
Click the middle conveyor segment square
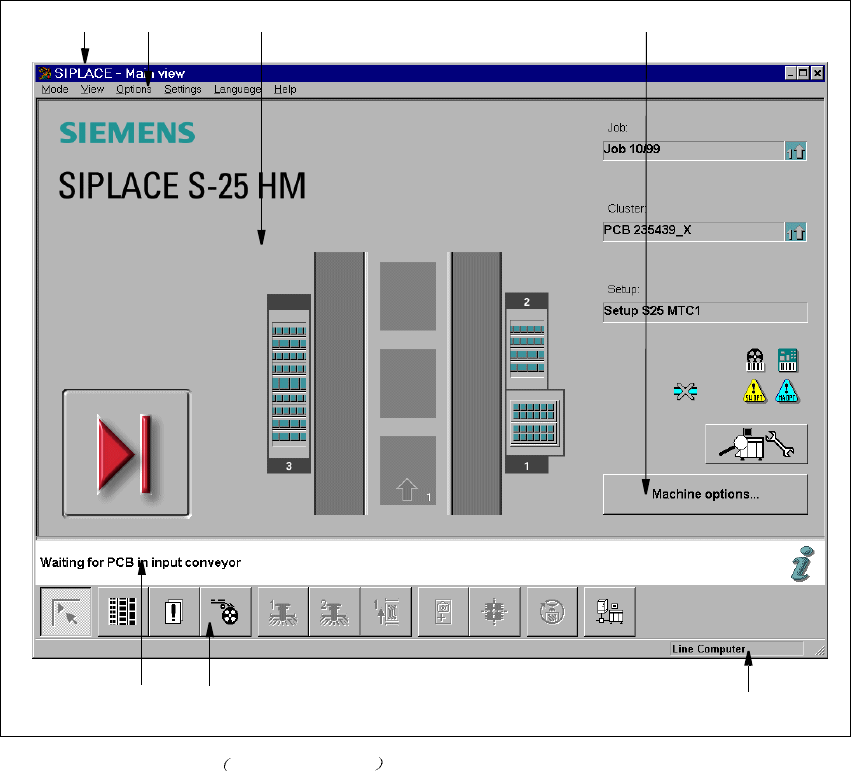point(408,384)
